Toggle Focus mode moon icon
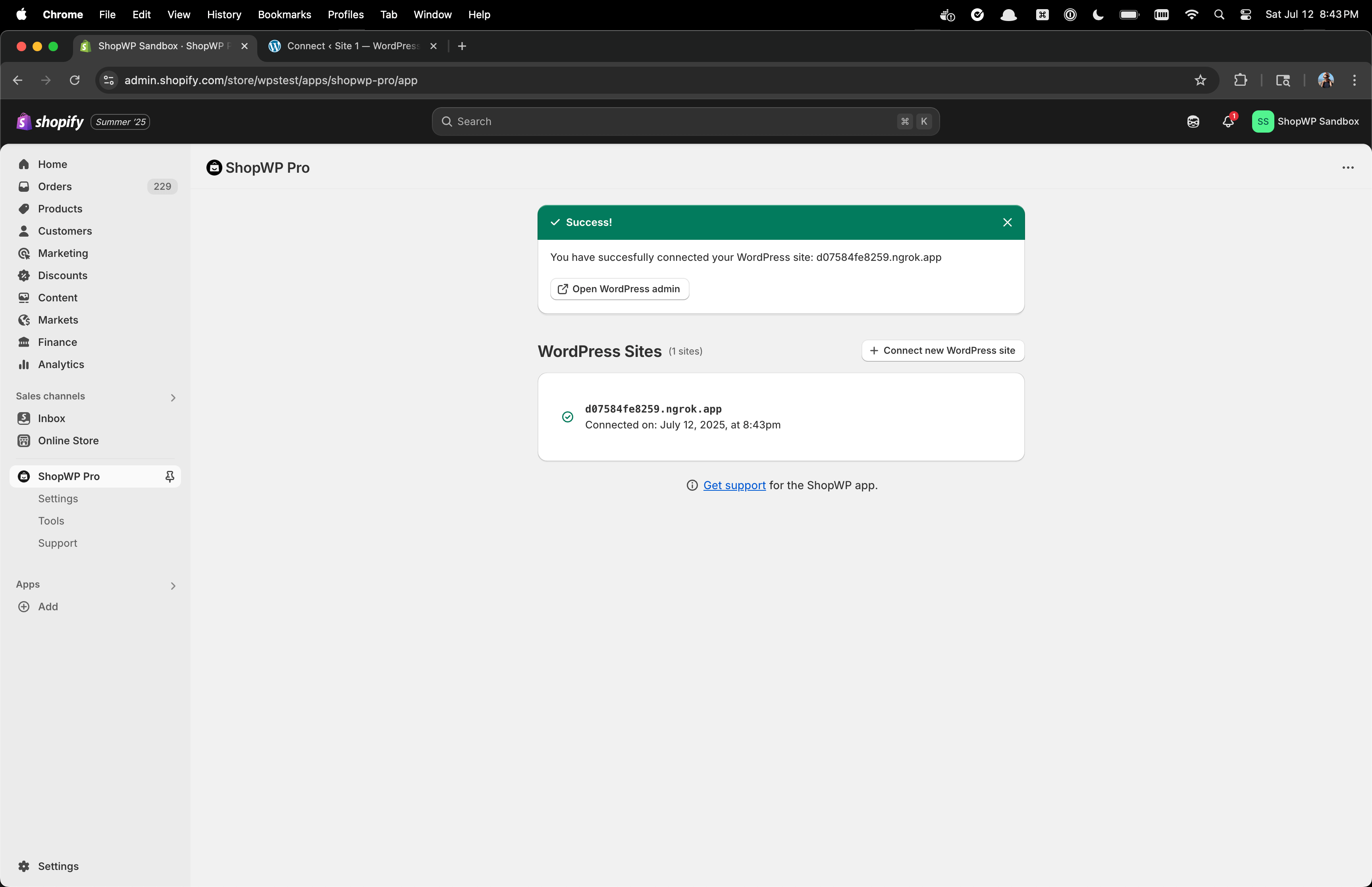1372x887 pixels. (1098, 14)
